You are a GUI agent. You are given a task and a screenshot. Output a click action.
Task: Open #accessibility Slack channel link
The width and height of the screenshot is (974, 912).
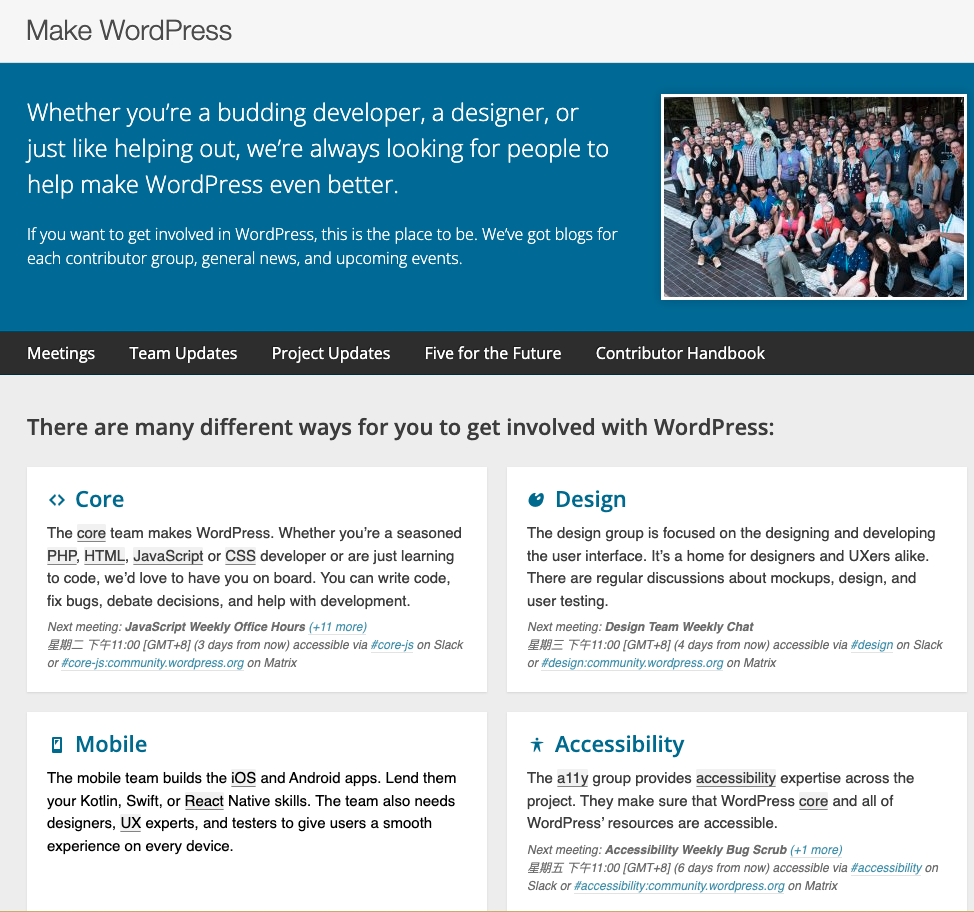click(886, 868)
